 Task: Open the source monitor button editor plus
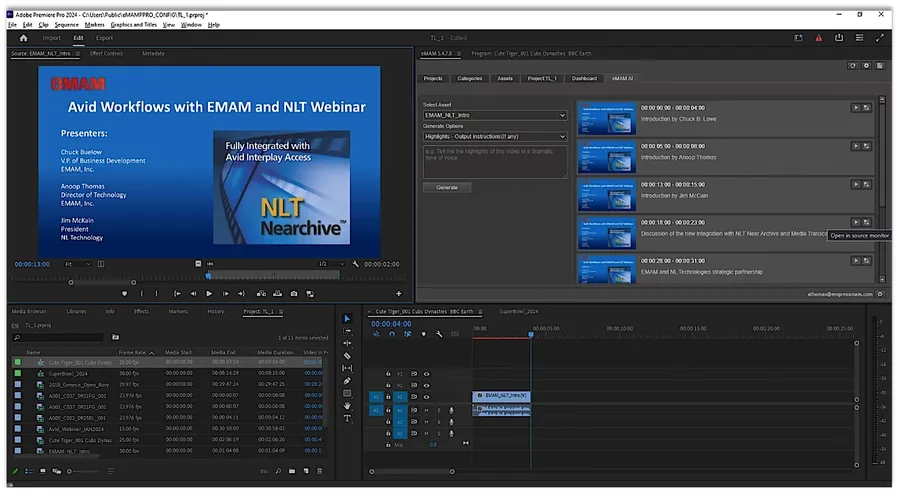click(x=398, y=294)
